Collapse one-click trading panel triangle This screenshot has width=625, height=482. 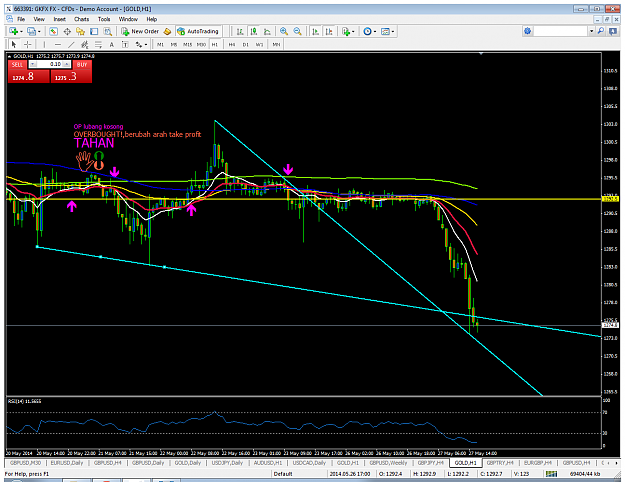(x=10, y=56)
